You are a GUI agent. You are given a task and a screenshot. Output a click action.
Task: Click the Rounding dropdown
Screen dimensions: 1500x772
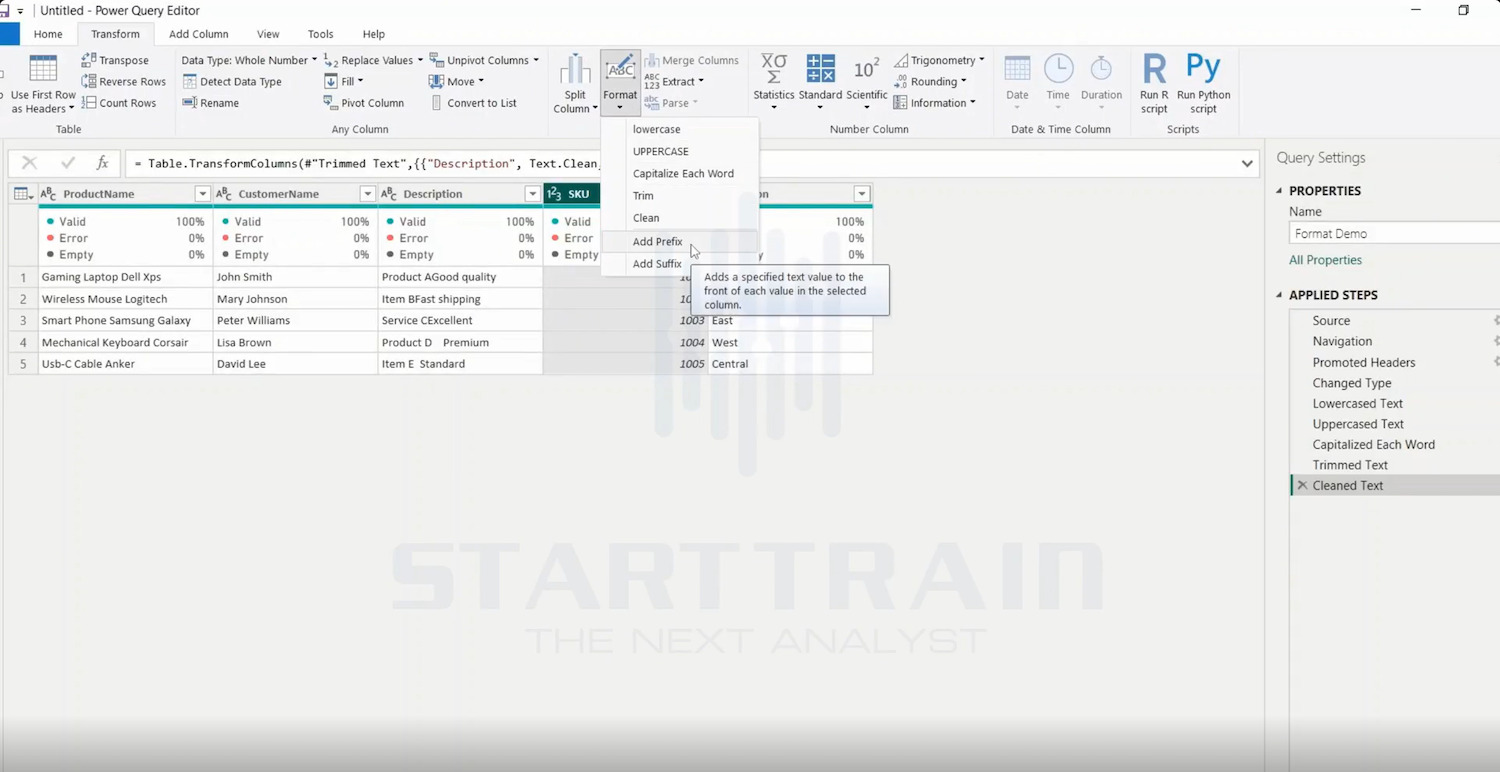(x=930, y=81)
